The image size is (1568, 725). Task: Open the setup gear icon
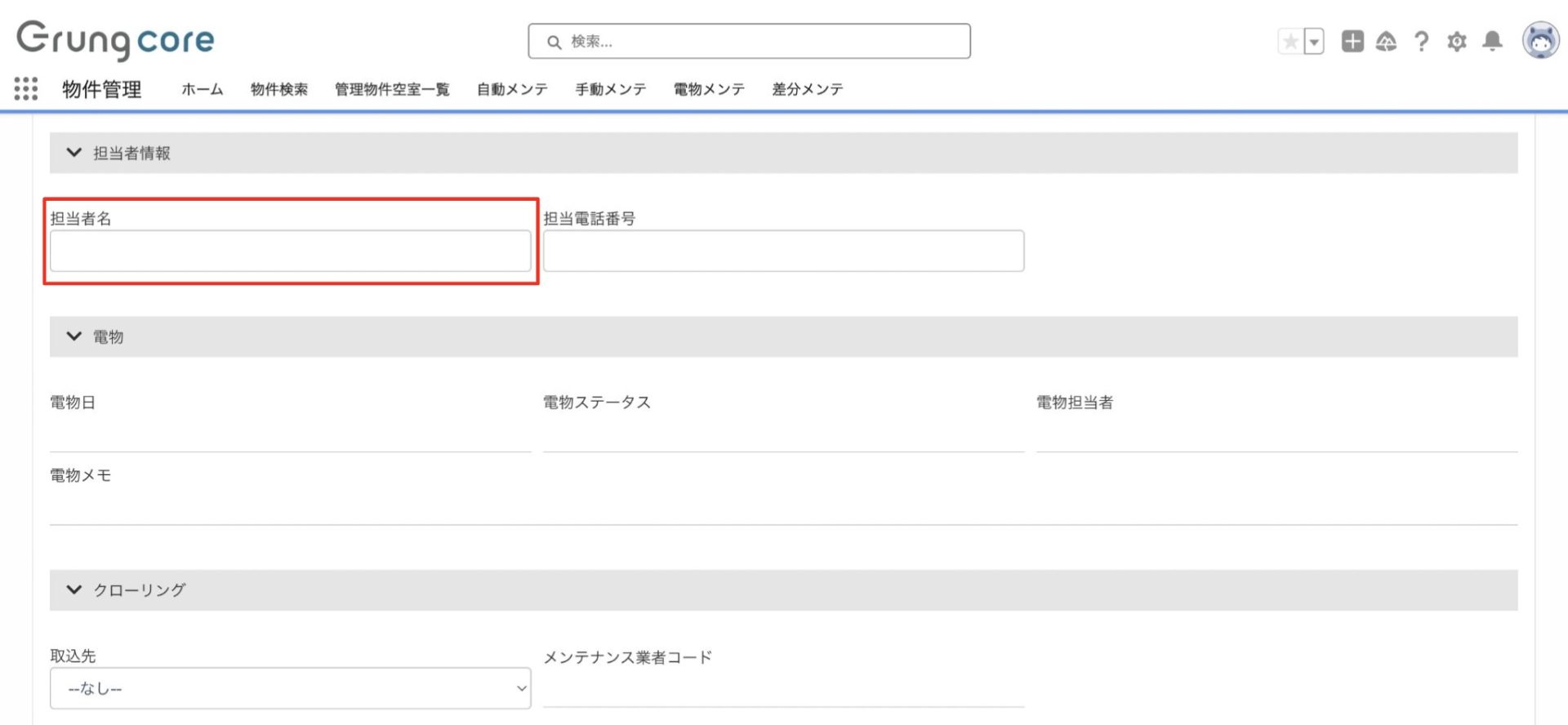click(1456, 42)
